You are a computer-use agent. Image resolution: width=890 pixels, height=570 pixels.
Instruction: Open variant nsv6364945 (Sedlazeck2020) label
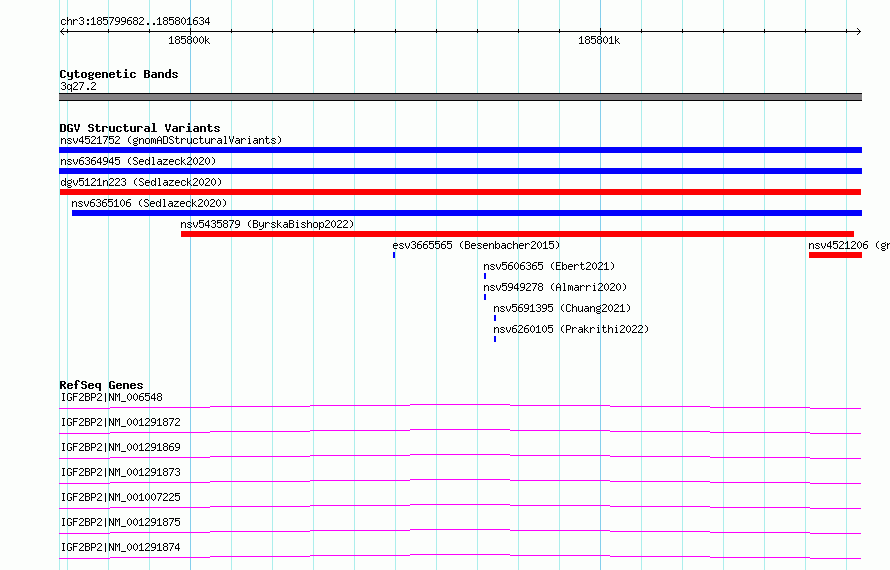click(138, 161)
